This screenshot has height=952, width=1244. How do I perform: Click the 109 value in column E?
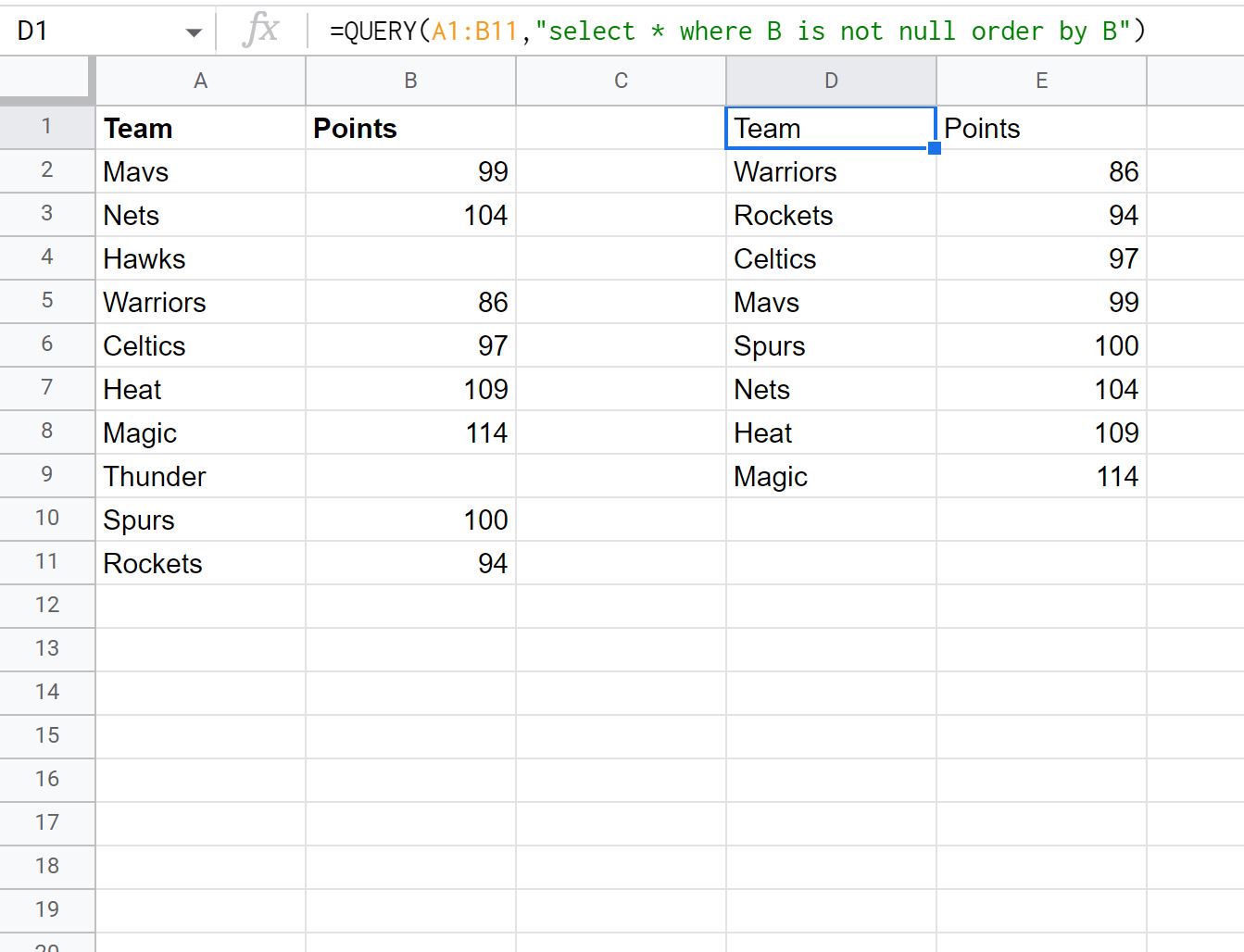1041,432
